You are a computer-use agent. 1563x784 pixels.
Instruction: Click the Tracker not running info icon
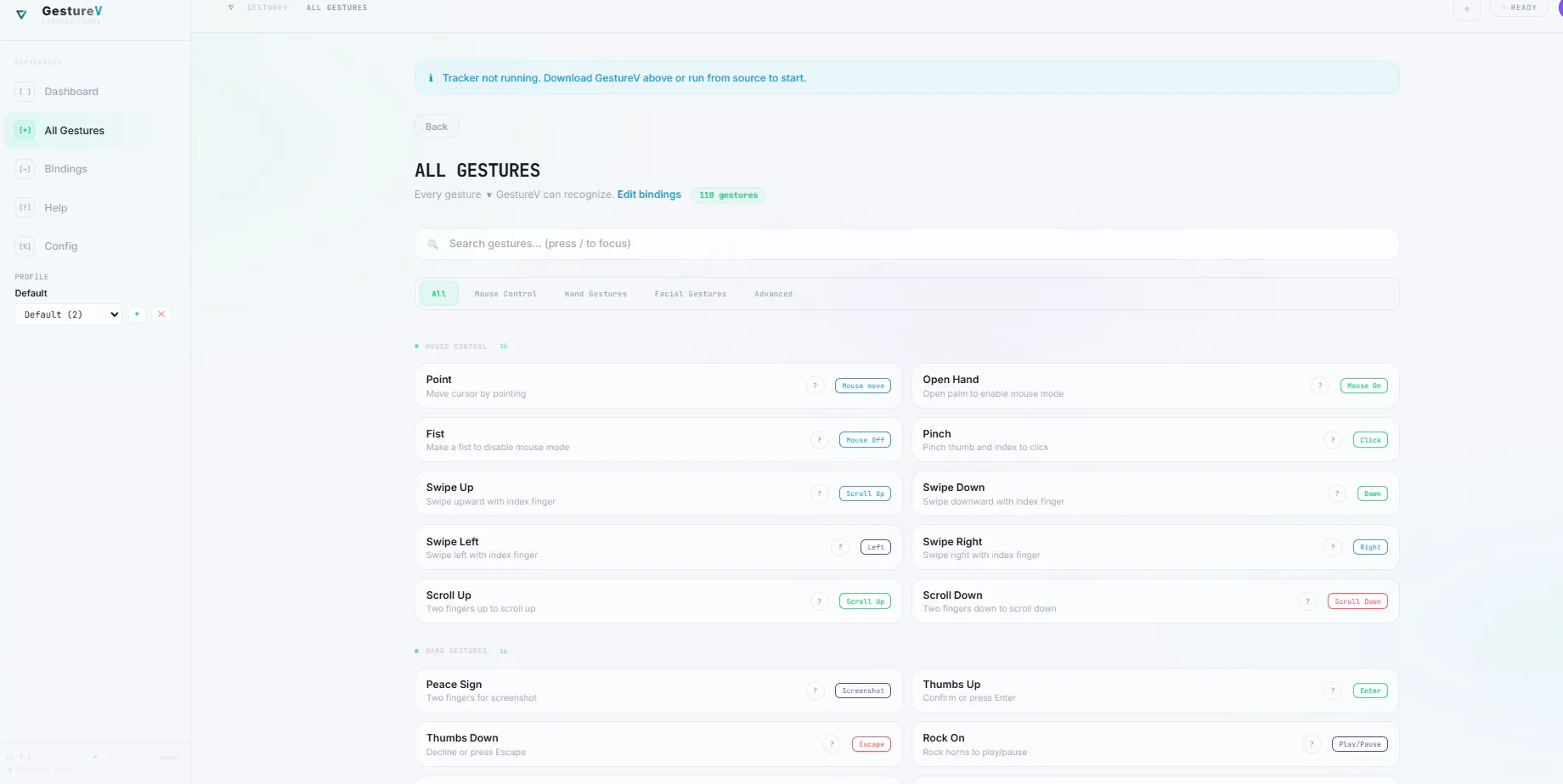pyautogui.click(x=431, y=78)
